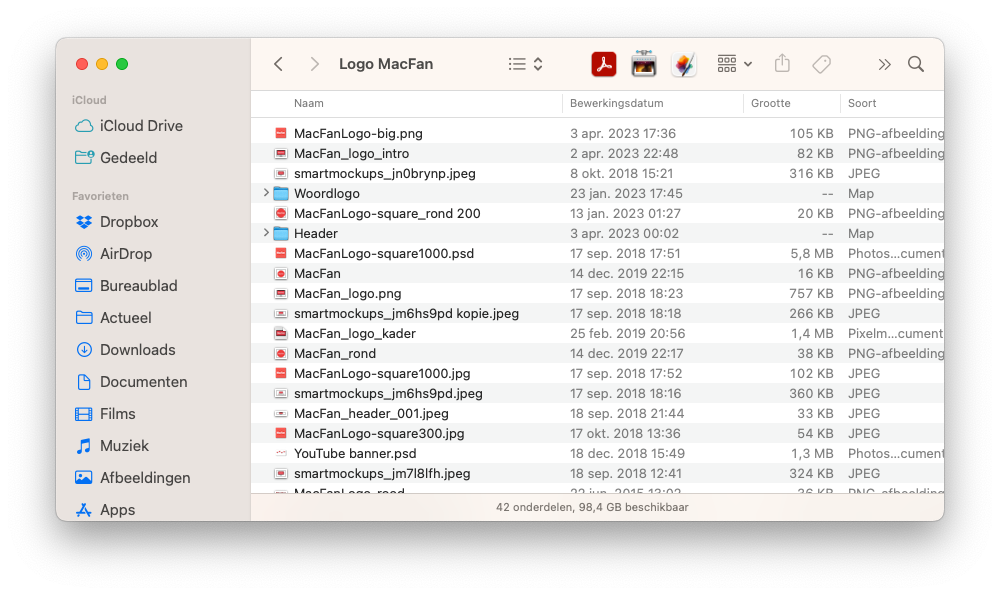Open iCloud Drive in the sidebar

(x=129, y=126)
